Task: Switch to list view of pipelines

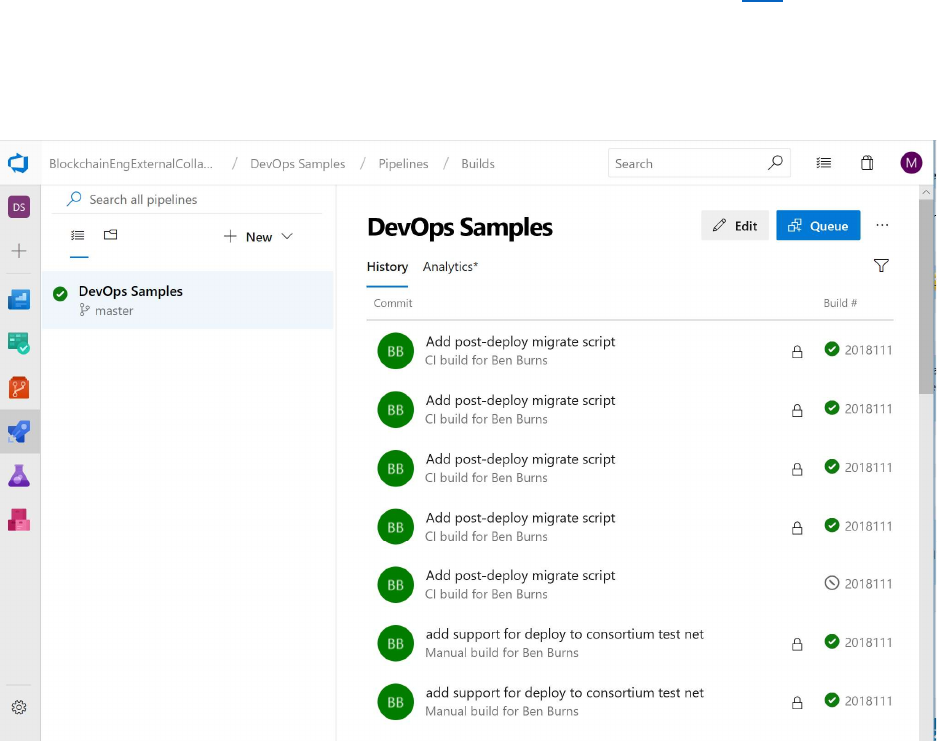Action: click(x=78, y=236)
